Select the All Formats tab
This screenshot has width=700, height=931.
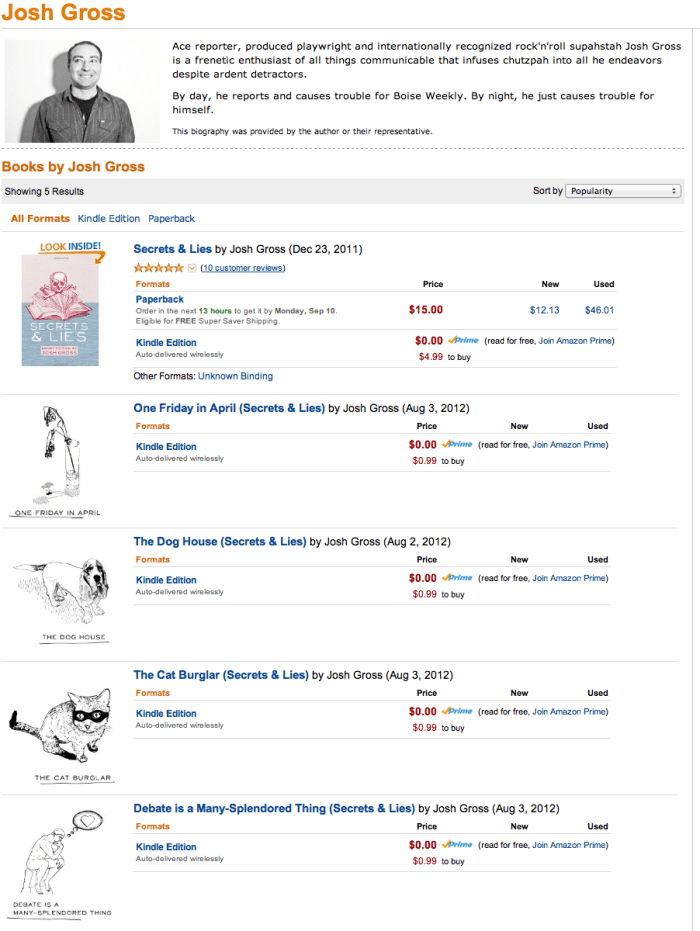pos(40,218)
